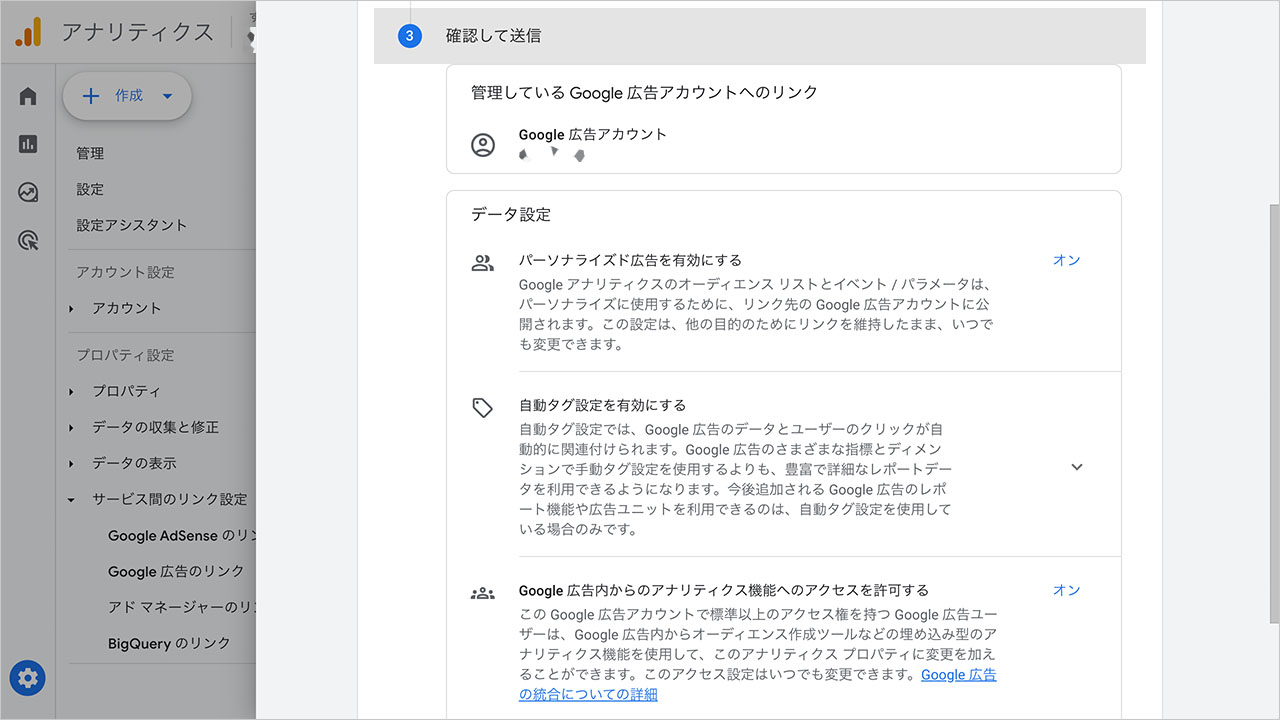Expand the 自動タグ設定 details chevron

pyautogui.click(x=1077, y=466)
